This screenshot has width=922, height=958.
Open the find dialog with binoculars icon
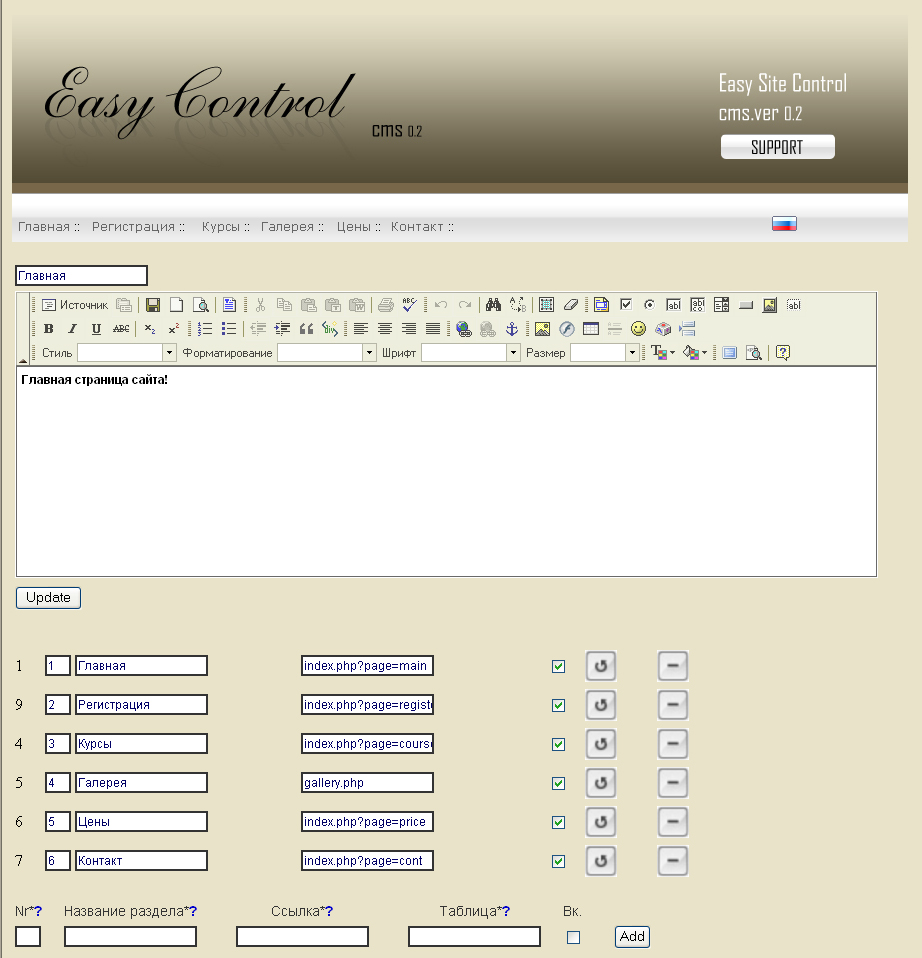click(491, 305)
